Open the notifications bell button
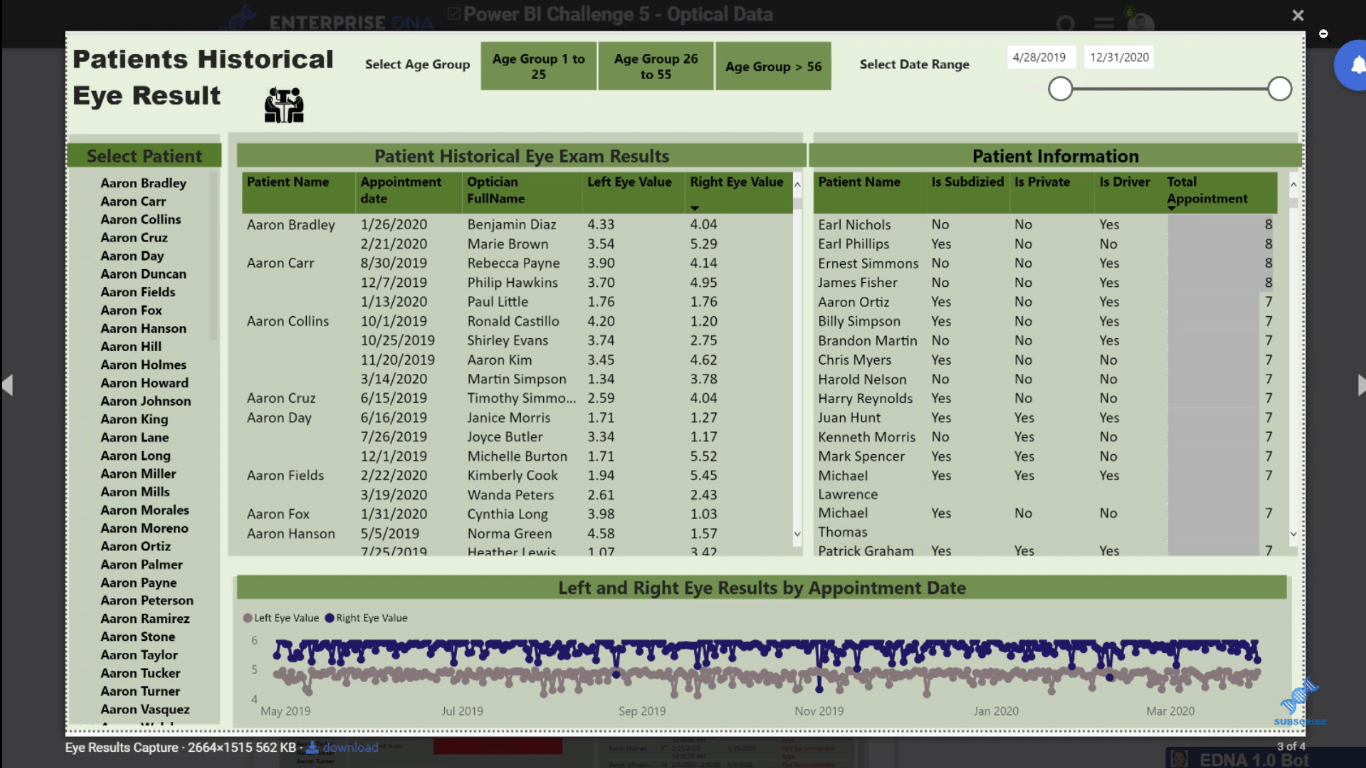The height and width of the screenshot is (768, 1366). click(1353, 66)
